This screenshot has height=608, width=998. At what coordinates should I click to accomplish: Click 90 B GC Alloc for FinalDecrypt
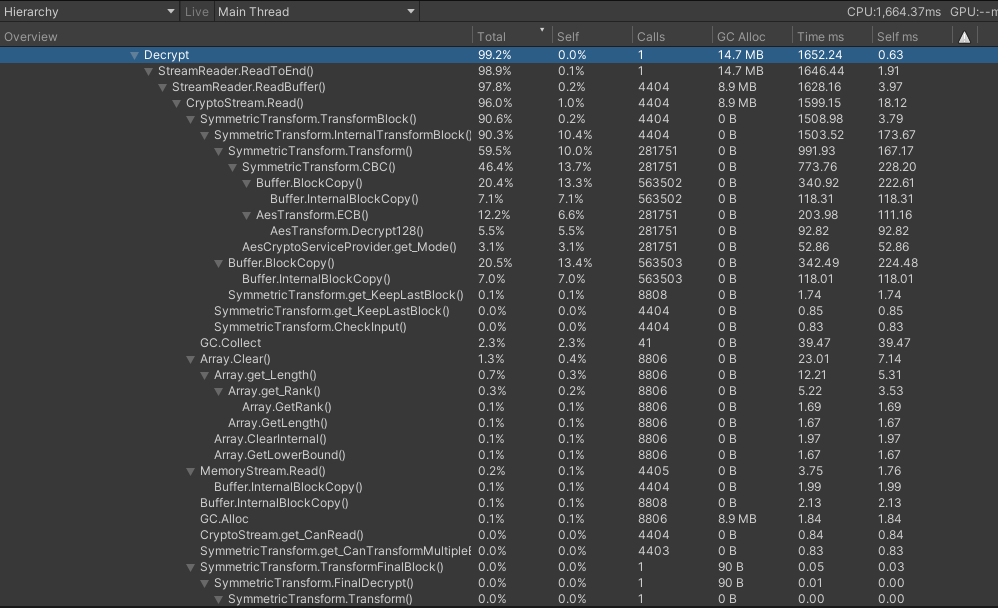tap(731, 583)
